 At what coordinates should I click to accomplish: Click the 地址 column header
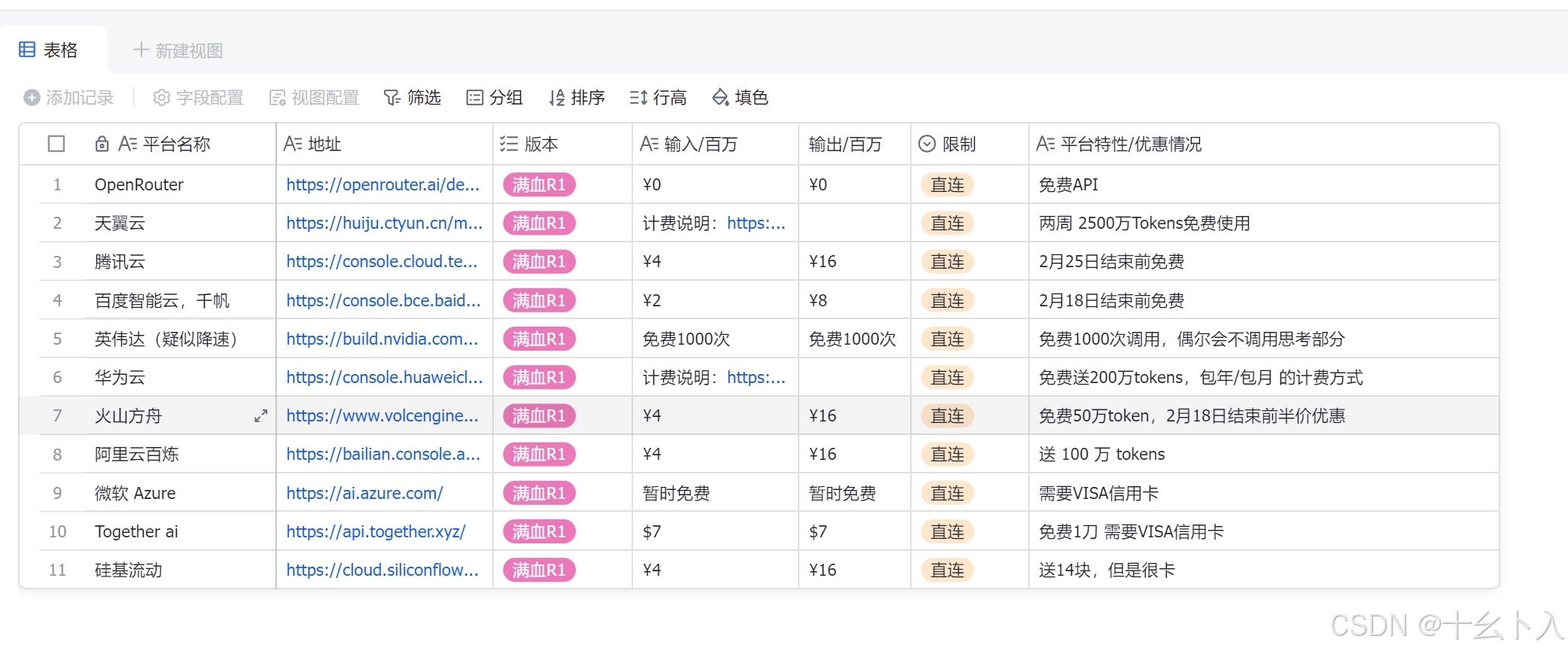pyautogui.click(x=385, y=144)
